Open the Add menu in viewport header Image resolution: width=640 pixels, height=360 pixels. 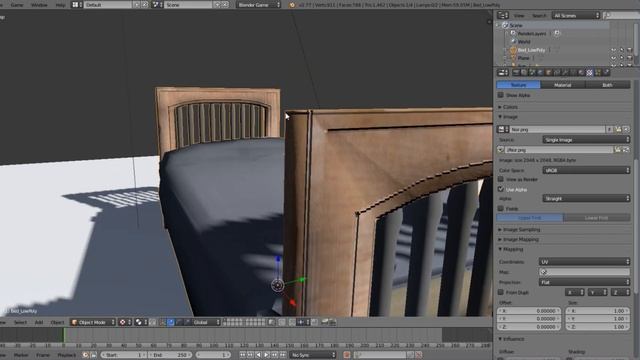39,322
